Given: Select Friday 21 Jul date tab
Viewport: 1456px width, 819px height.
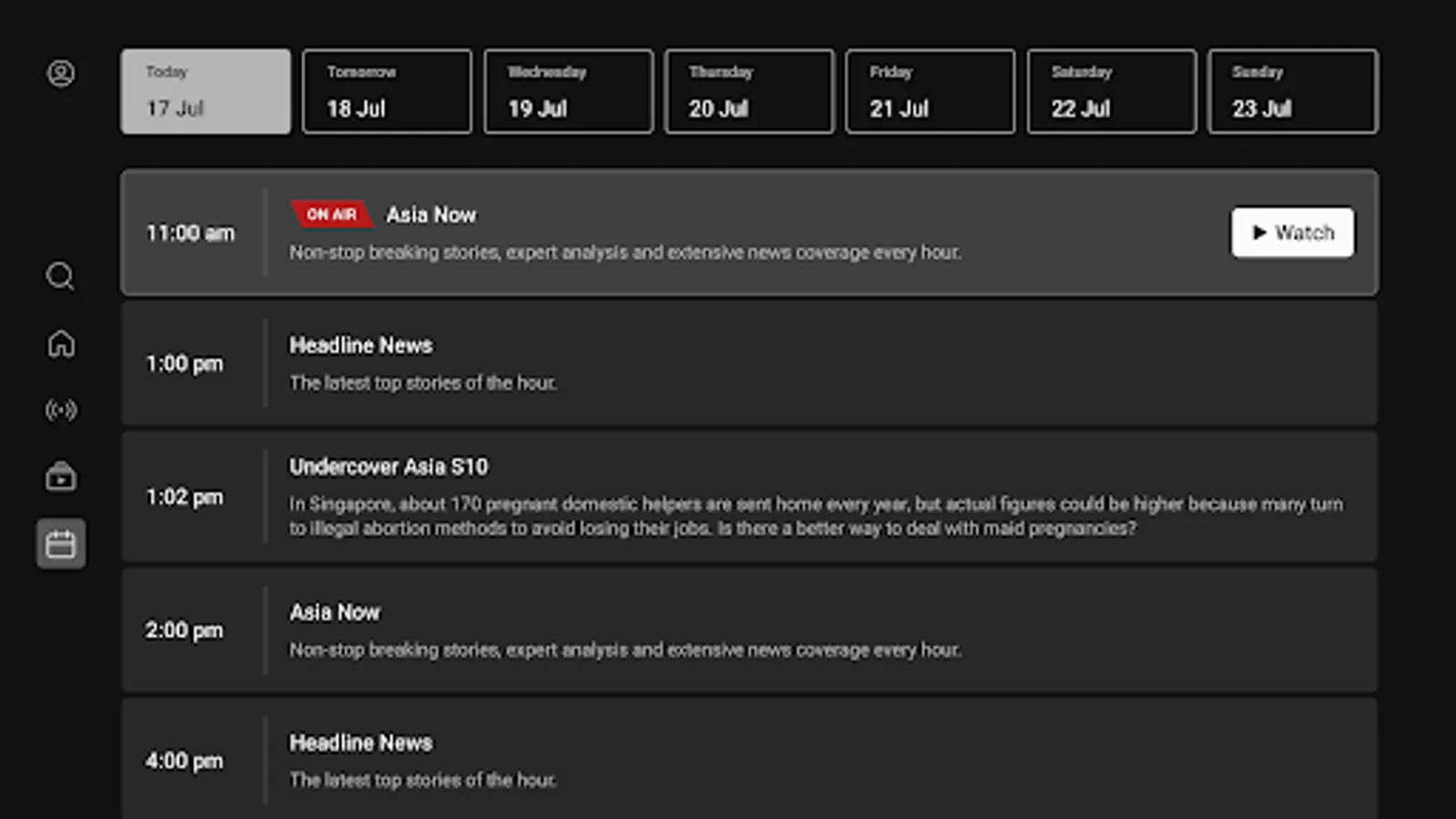Looking at the screenshot, I should pos(929,91).
